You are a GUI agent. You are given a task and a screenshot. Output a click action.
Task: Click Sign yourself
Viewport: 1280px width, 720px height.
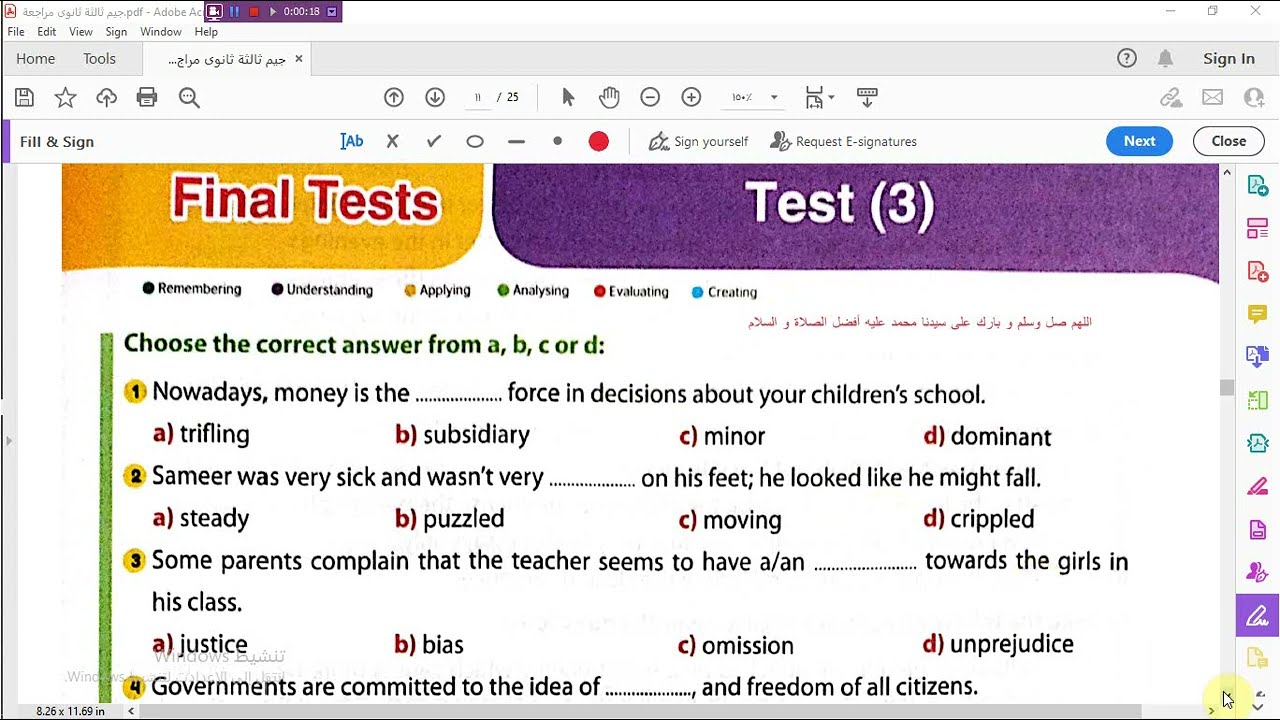698,141
